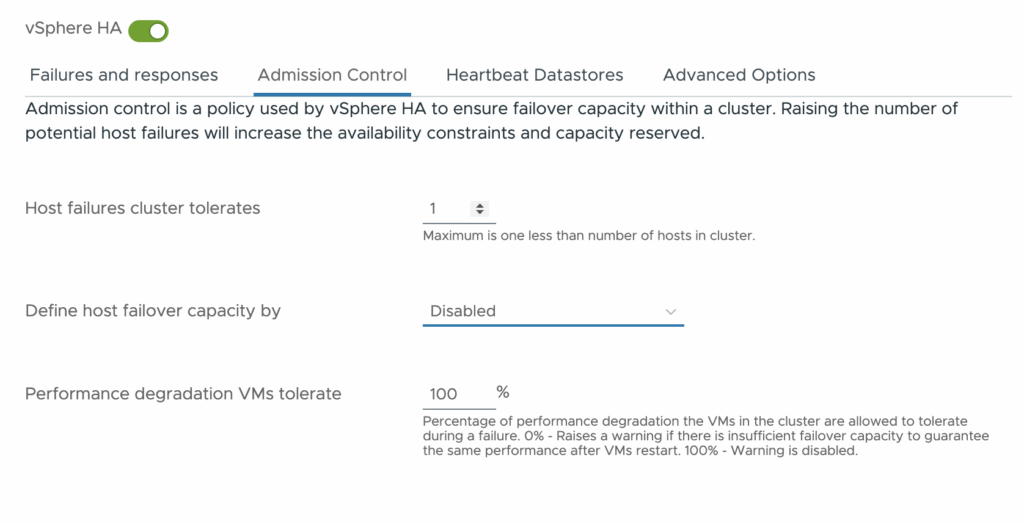Image resolution: width=1024 pixels, height=524 pixels.
Task: Toggle the vSphere HA switch off
Action: 148,30
